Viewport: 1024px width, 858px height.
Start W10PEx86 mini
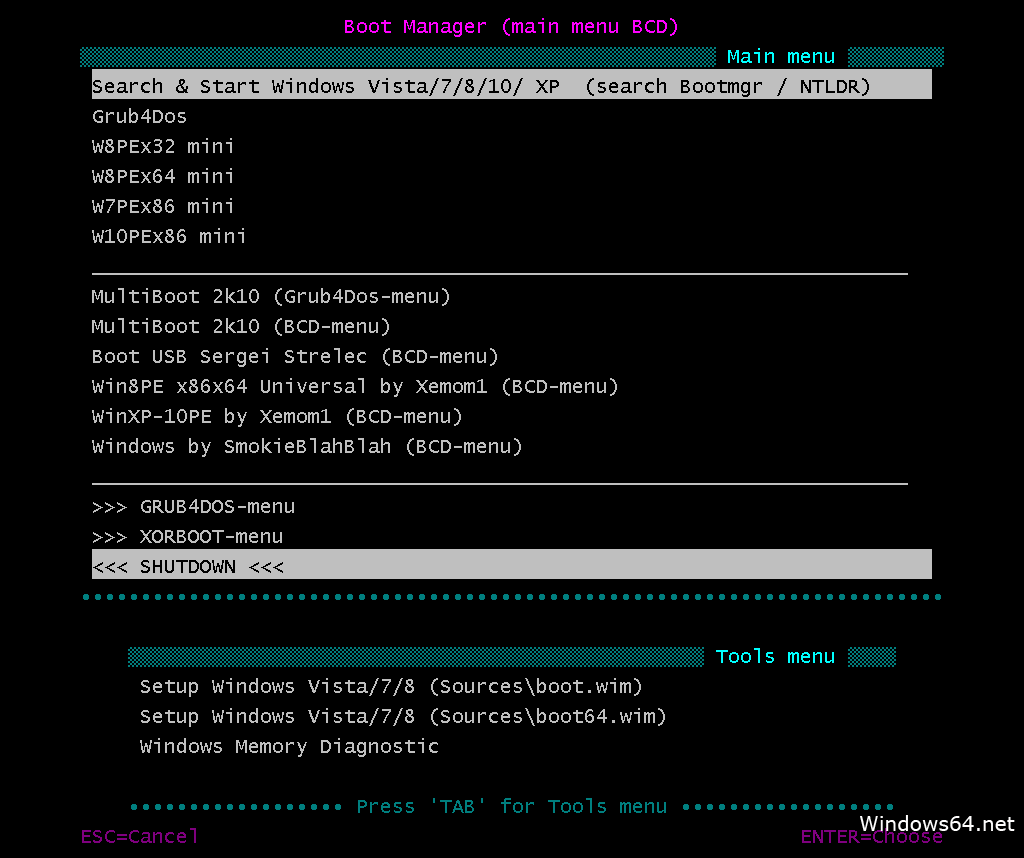click(x=168, y=236)
